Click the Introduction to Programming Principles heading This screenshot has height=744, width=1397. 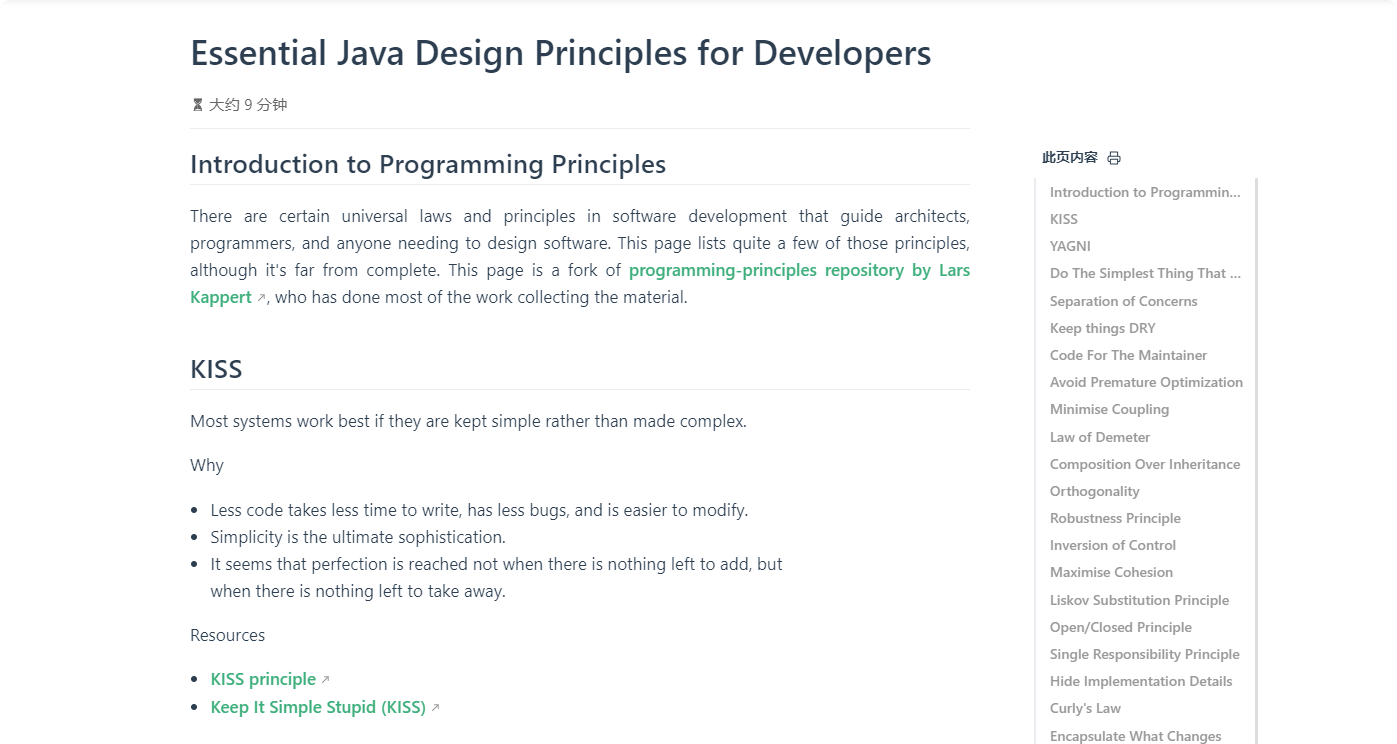pyautogui.click(x=428, y=164)
